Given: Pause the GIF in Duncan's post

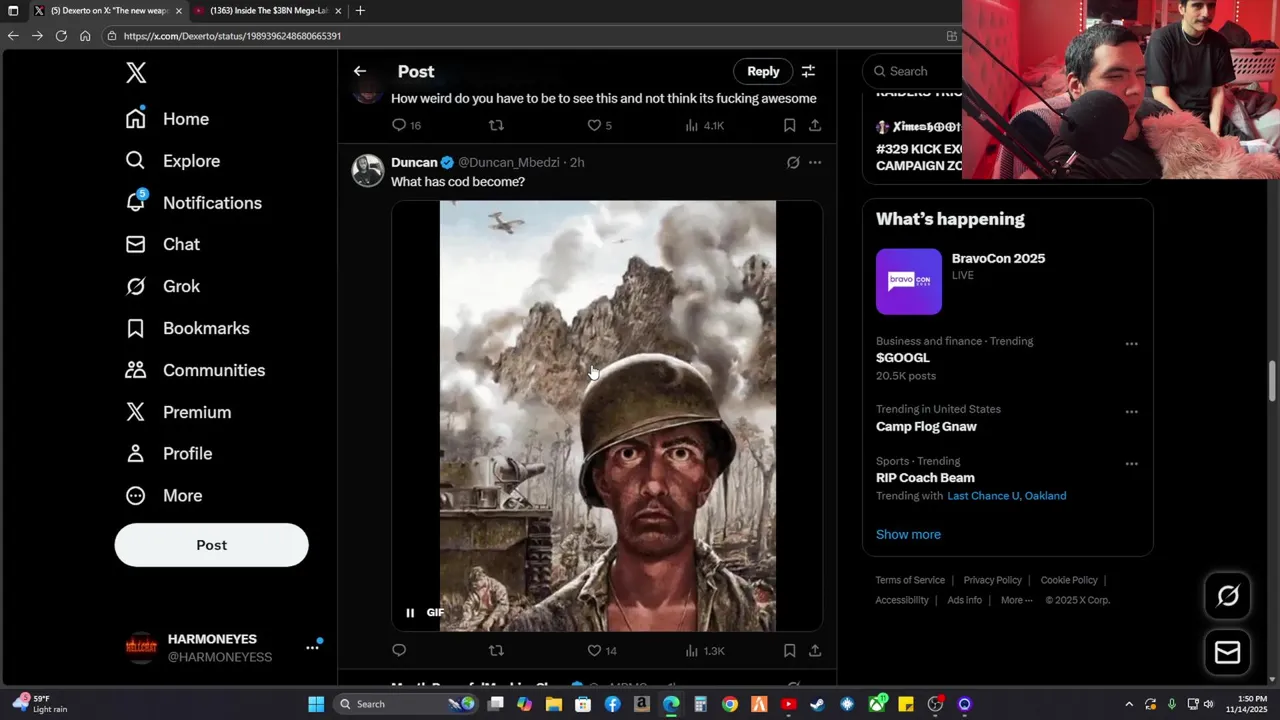Looking at the screenshot, I should (x=410, y=613).
